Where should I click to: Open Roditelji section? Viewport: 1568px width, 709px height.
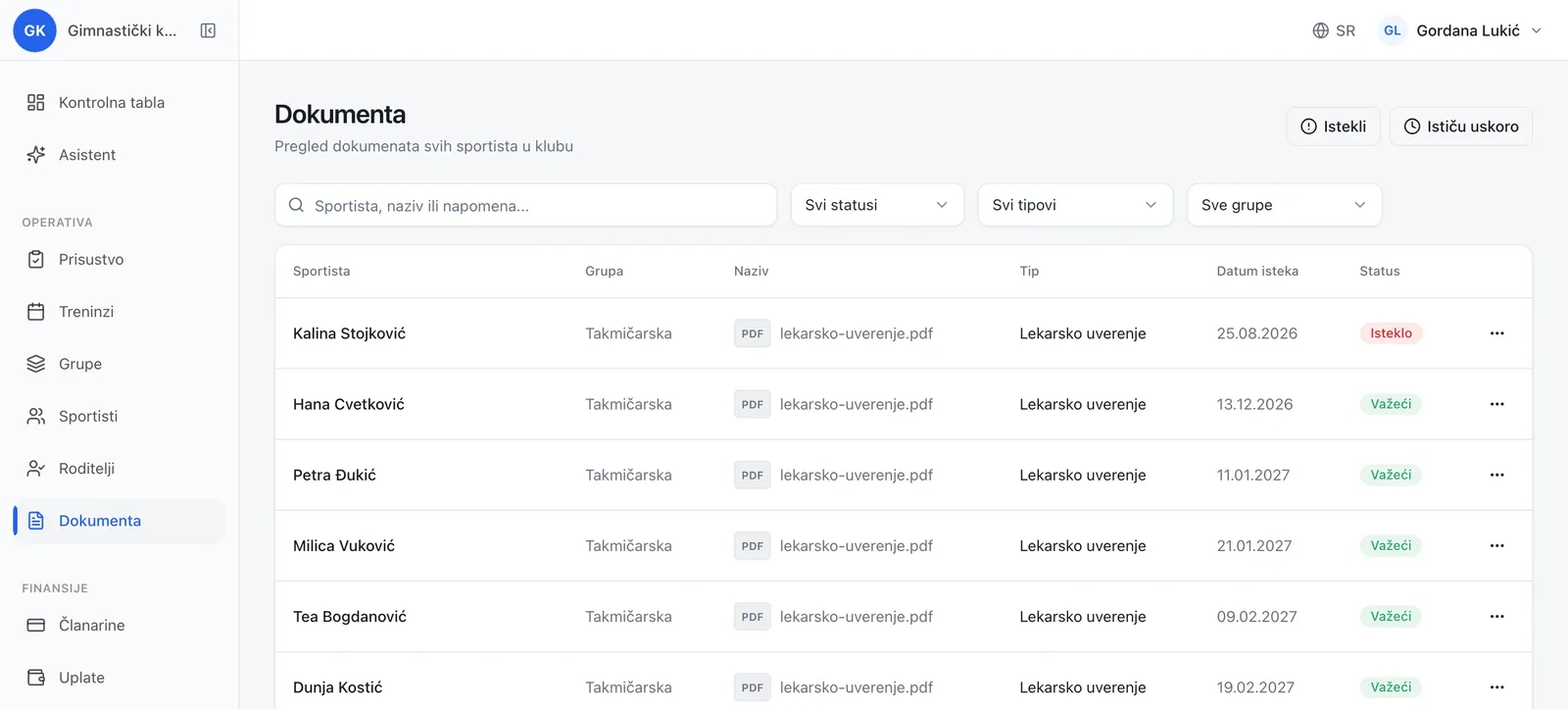pos(119,469)
